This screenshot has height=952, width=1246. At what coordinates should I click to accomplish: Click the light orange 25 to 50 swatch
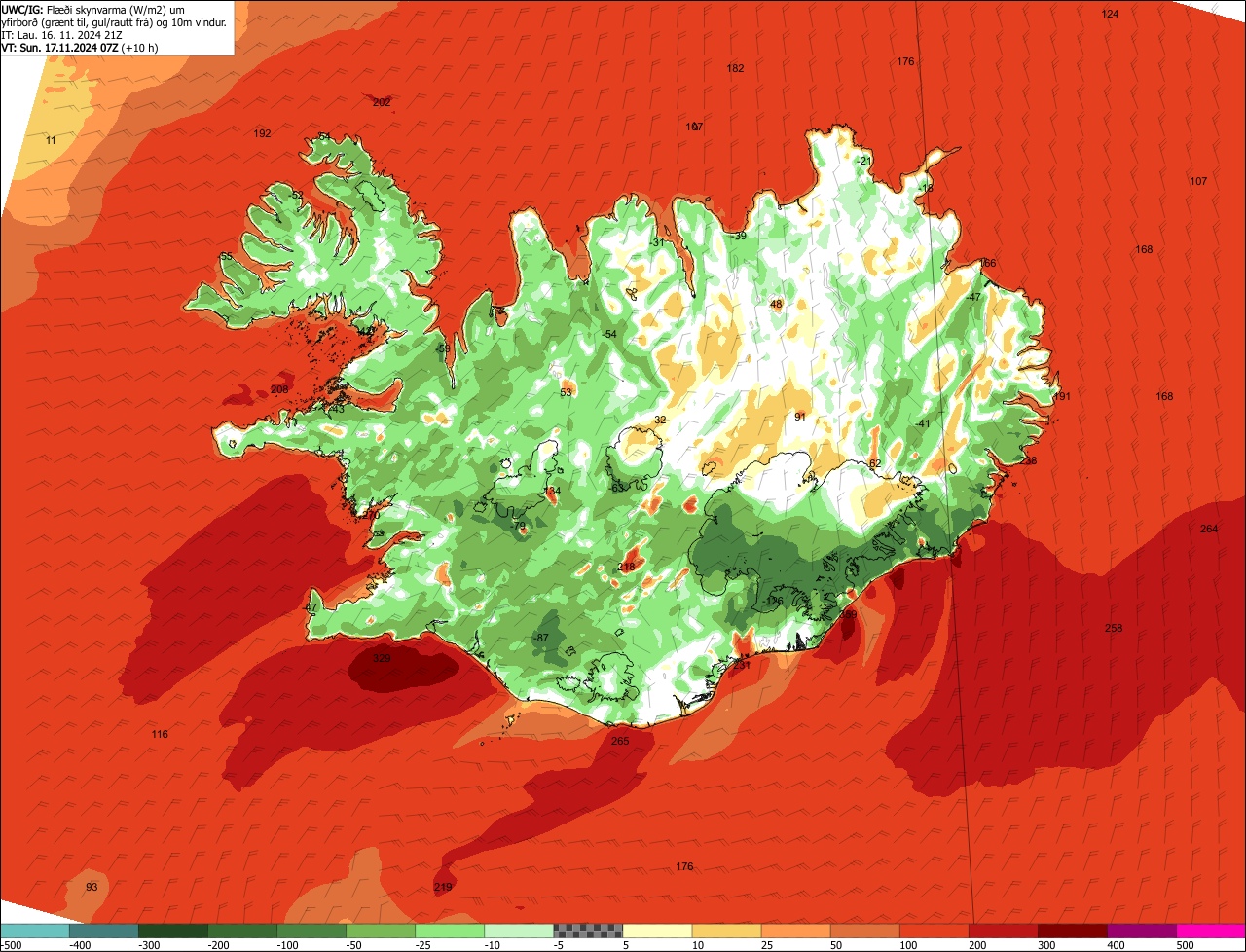coord(795,931)
